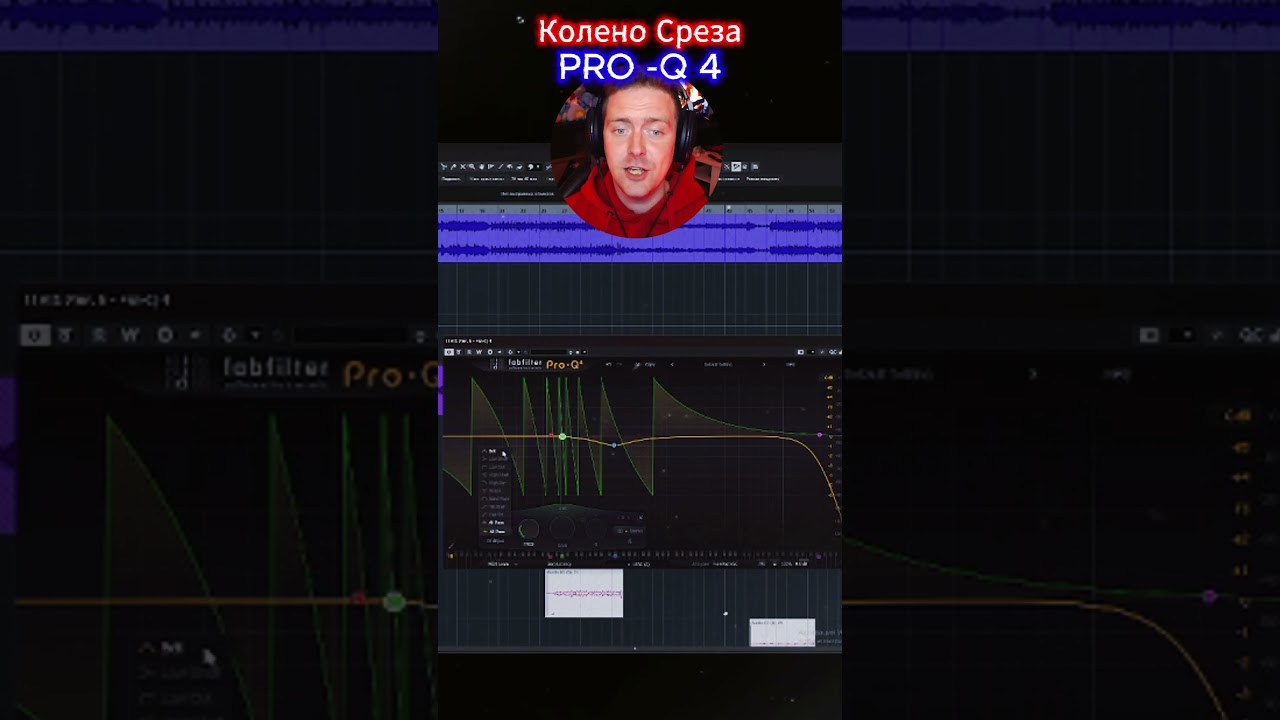Go to next preset with right arrow
Screen dimensions: 1280x720
764,364
